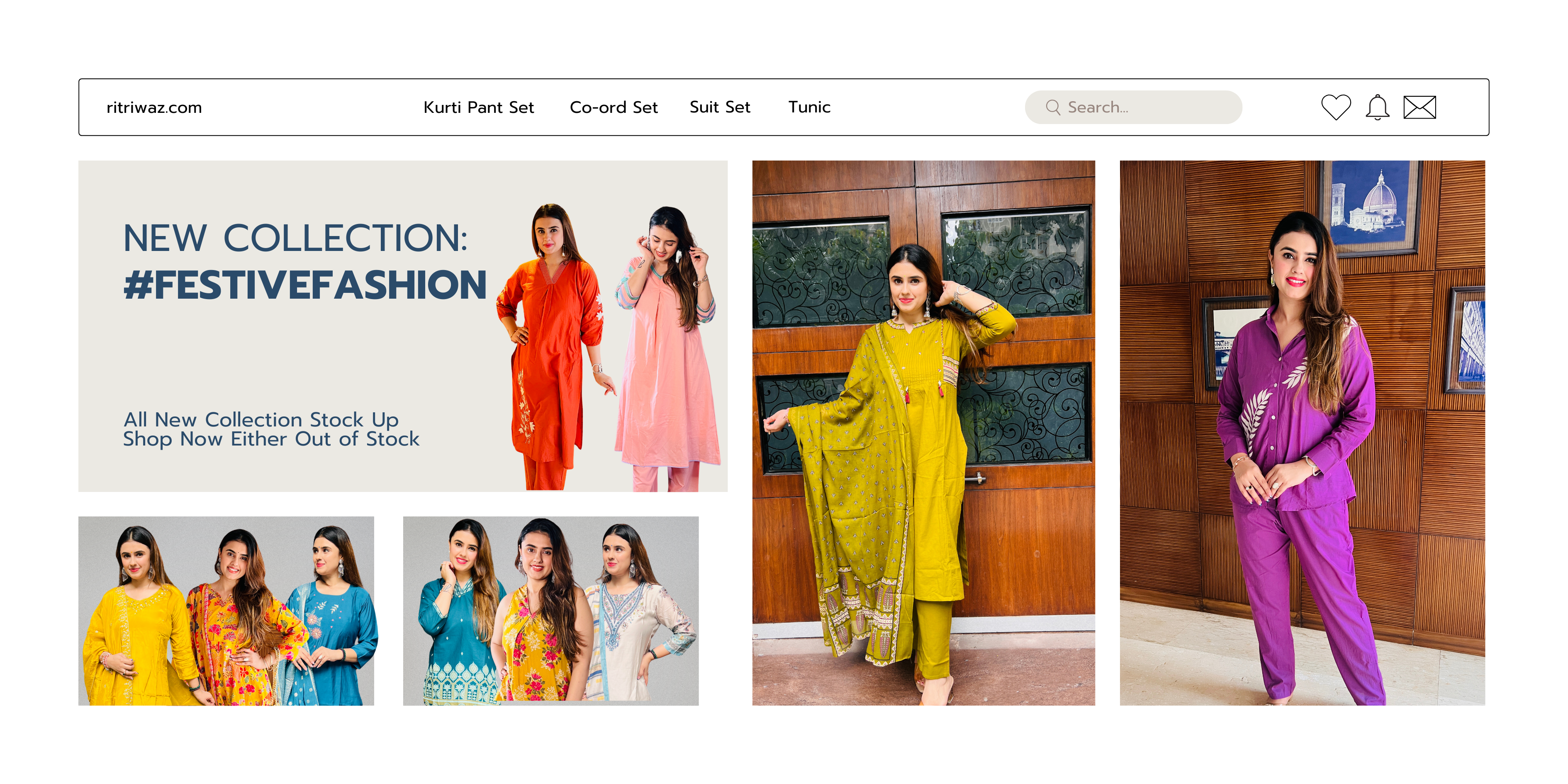Open the Kurti Pant Set menu

coord(478,107)
